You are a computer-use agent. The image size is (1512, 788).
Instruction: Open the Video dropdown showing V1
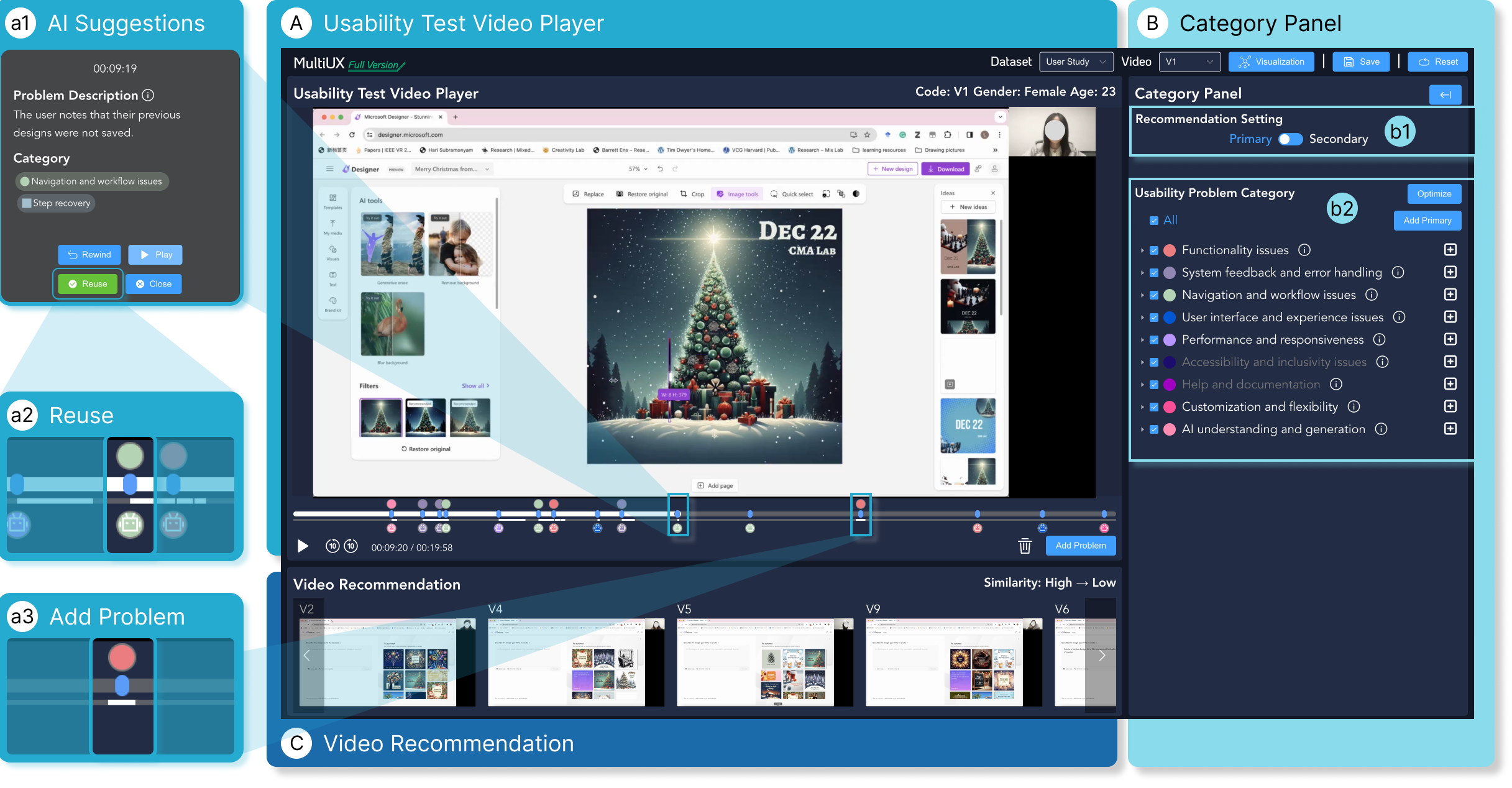point(1188,62)
